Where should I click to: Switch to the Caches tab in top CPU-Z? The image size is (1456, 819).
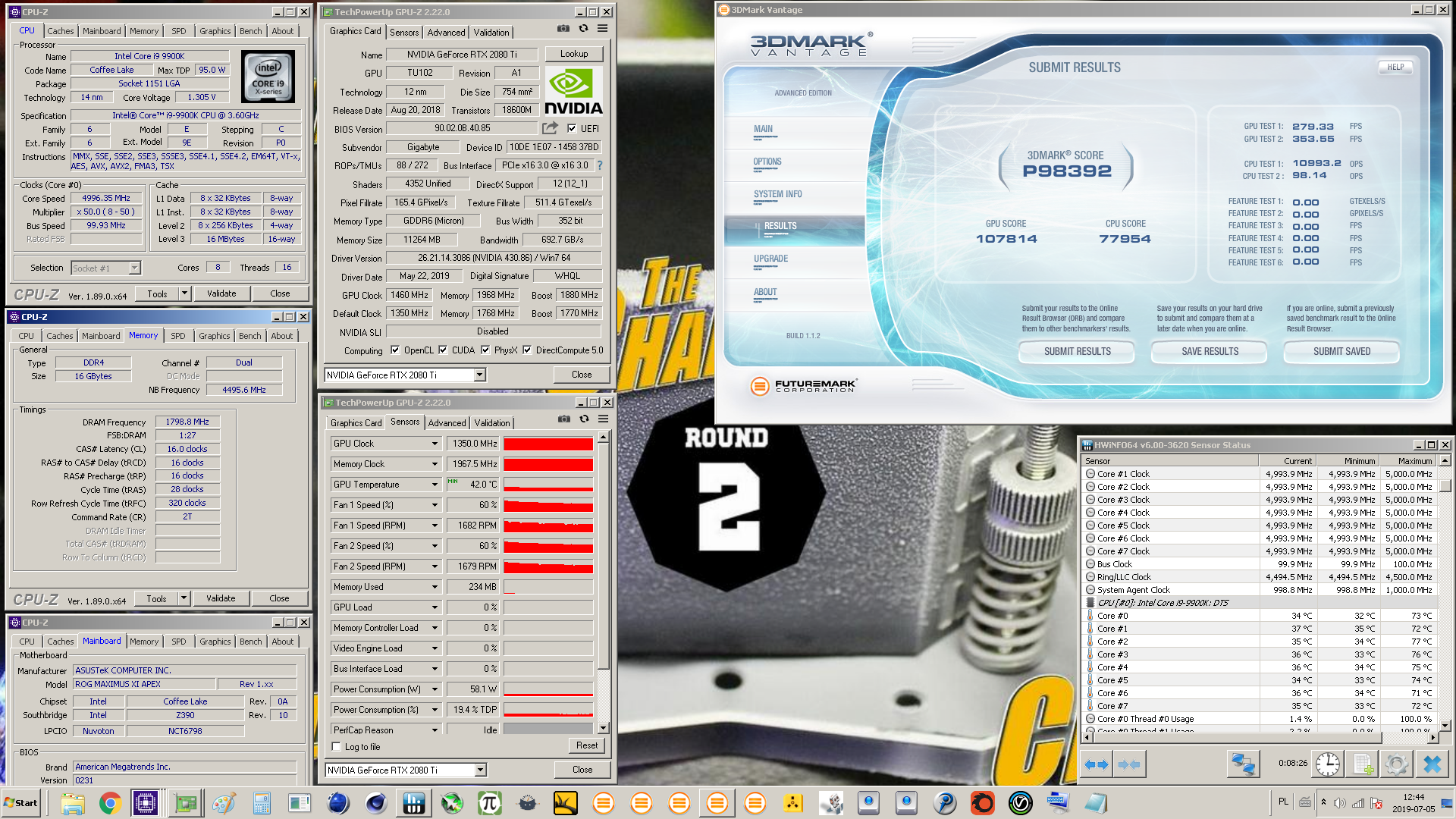61,31
